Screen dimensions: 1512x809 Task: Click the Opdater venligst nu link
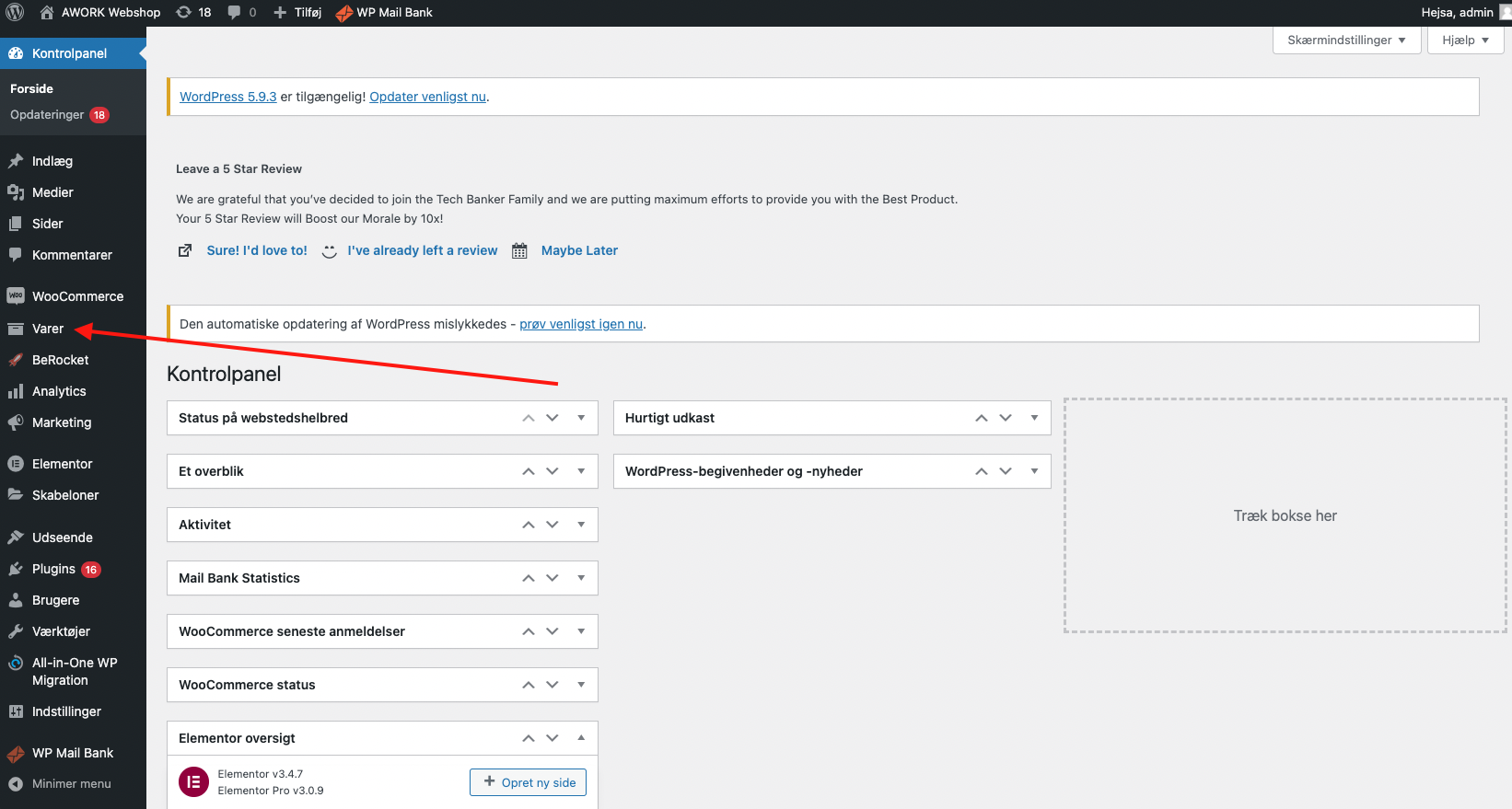428,97
